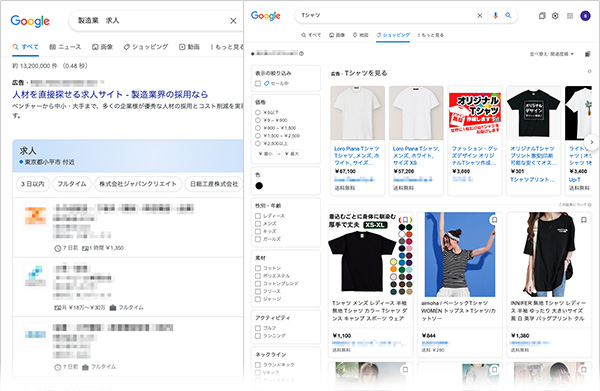
Task: Check the ランニング activity filter
Action: [258, 336]
